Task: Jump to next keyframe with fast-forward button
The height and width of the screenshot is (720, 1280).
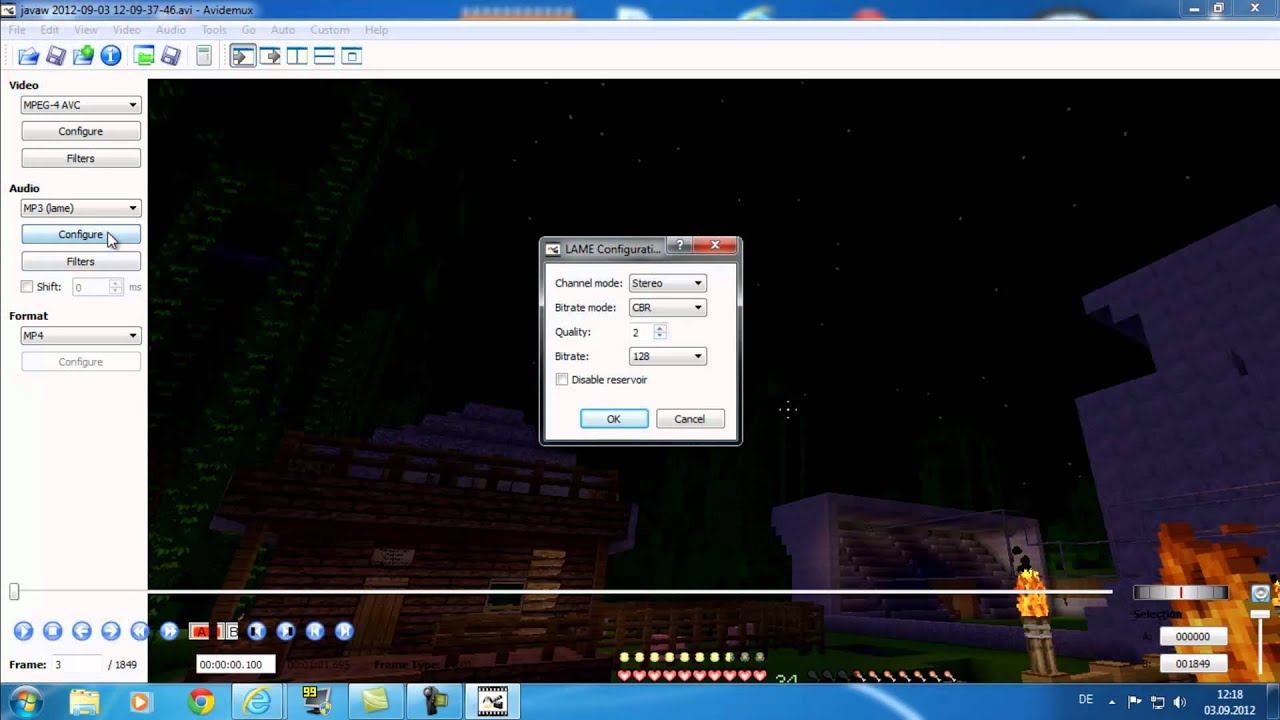Action: (x=169, y=631)
